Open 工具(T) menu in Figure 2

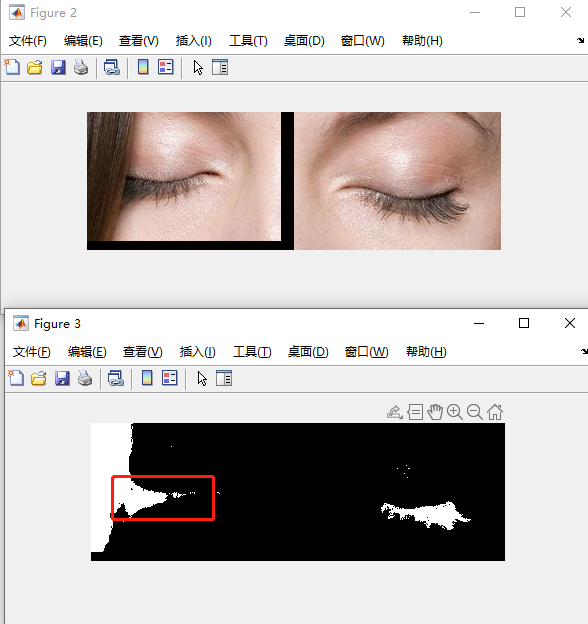pos(248,41)
